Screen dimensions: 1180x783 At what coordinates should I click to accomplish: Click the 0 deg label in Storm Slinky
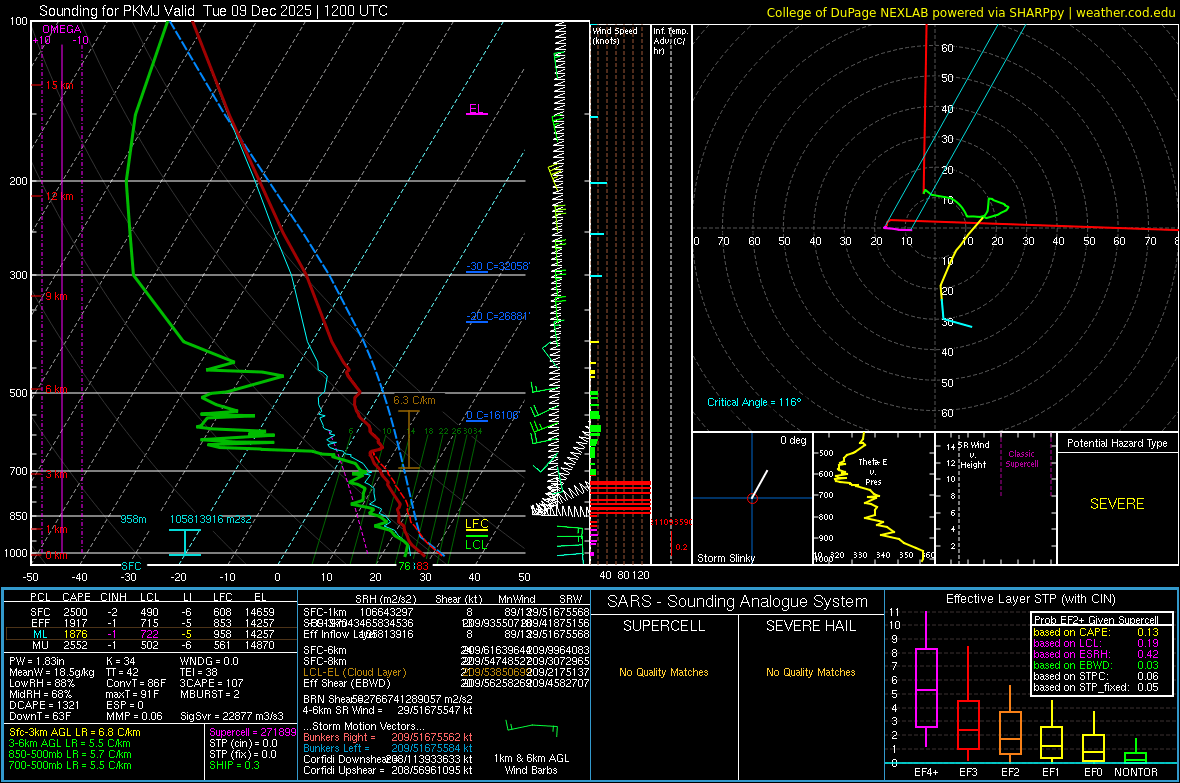click(793, 440)
